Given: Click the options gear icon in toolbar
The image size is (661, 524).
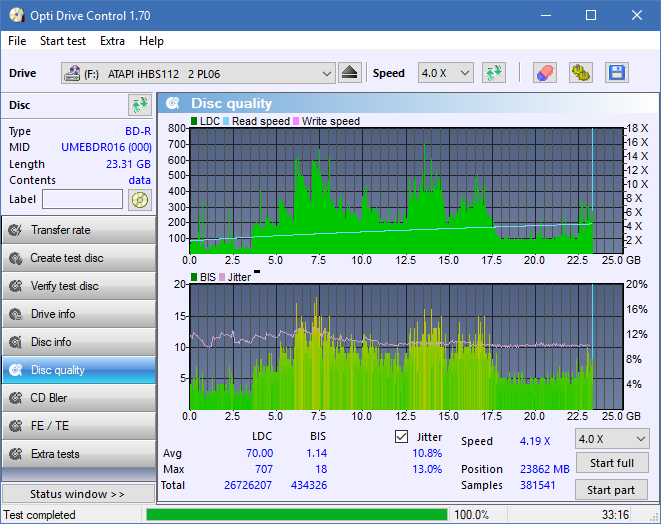Looking at the screenshot, I should [580, 73].
